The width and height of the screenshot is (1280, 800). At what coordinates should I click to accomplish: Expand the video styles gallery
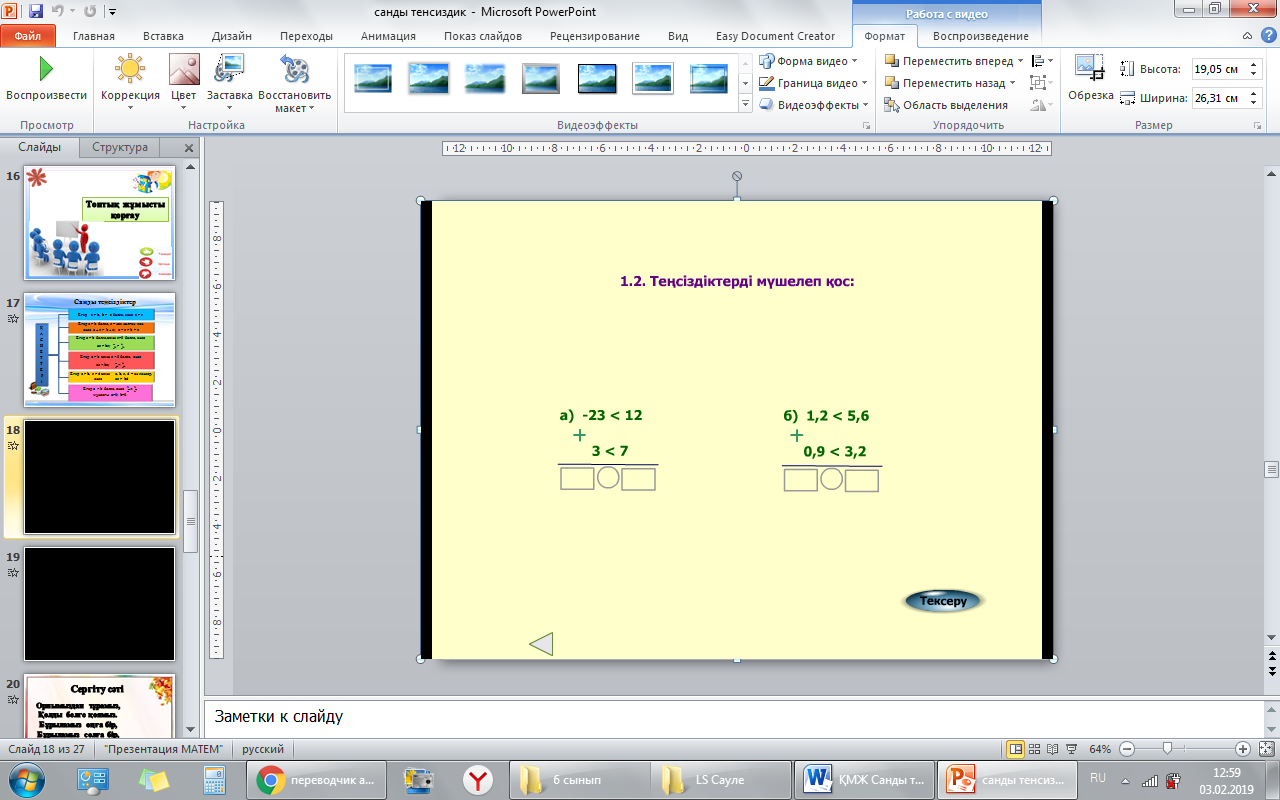click(x=745, y=104)
